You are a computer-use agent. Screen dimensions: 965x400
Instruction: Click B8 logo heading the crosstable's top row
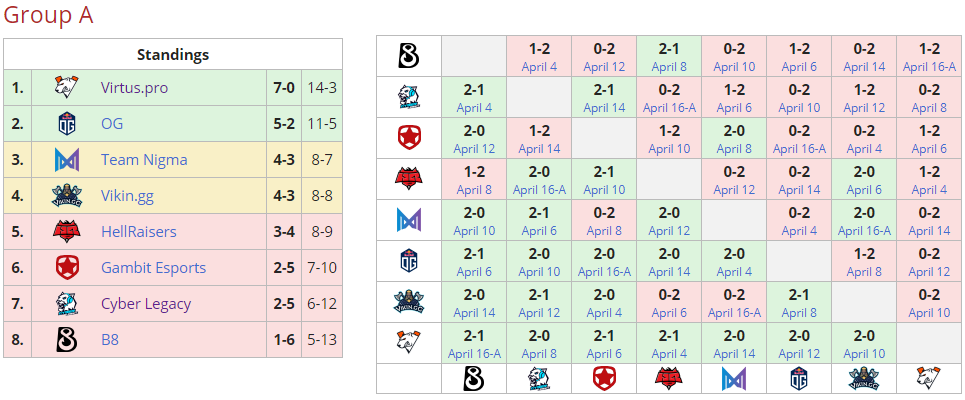click(x=408, y=56)
